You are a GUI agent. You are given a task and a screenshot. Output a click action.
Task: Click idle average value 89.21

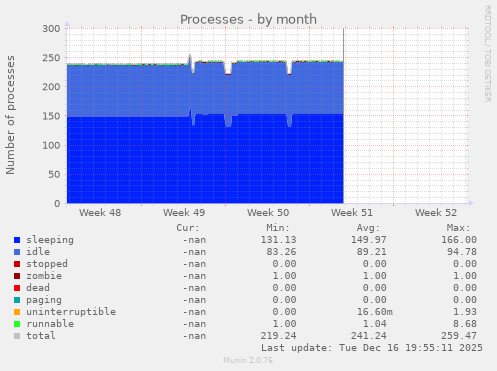(372, 252)
